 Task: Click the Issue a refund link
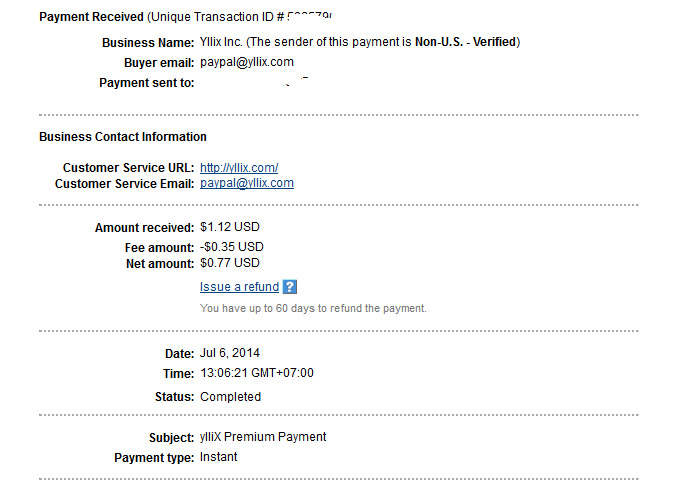[239, 287]
